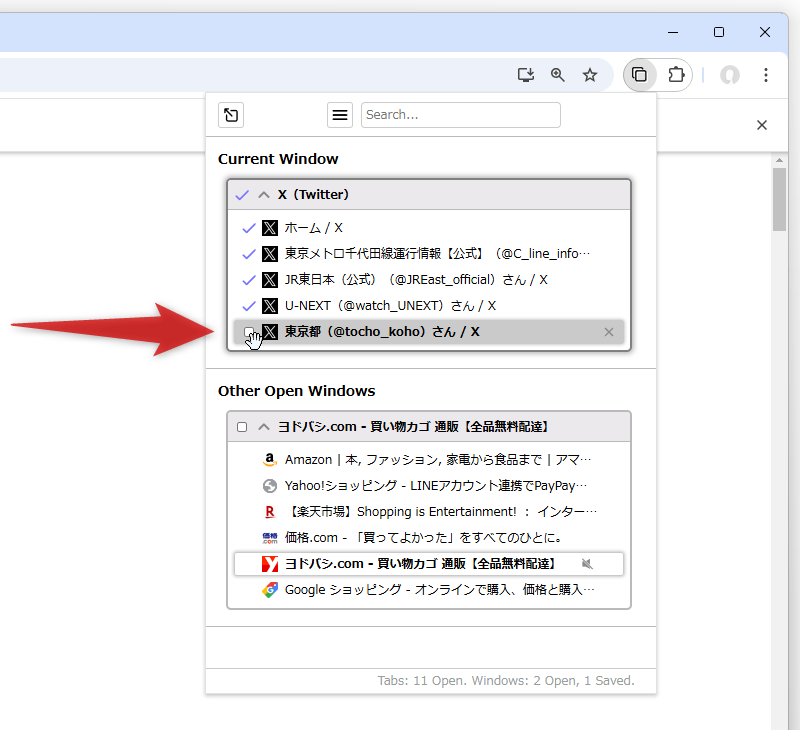
Task: Click the page vertical scrollbar thumb
Action: pos(779,199)
